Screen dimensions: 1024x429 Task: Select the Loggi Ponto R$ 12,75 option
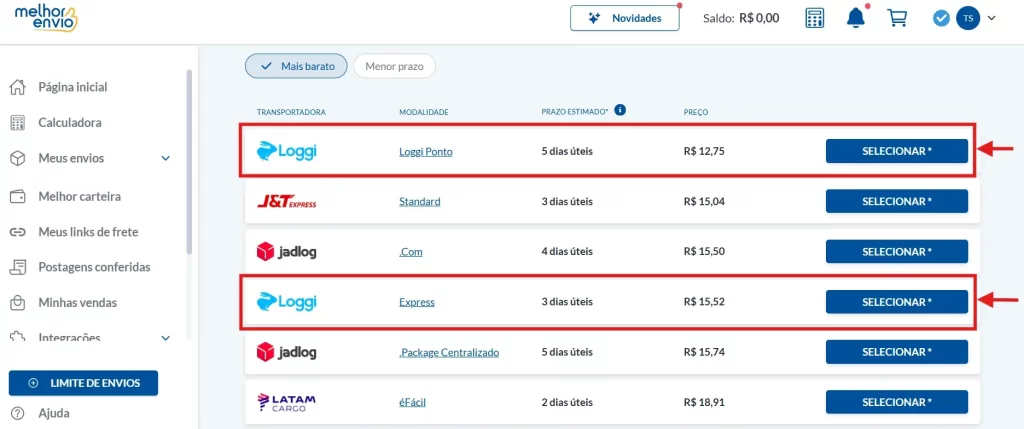897,151
